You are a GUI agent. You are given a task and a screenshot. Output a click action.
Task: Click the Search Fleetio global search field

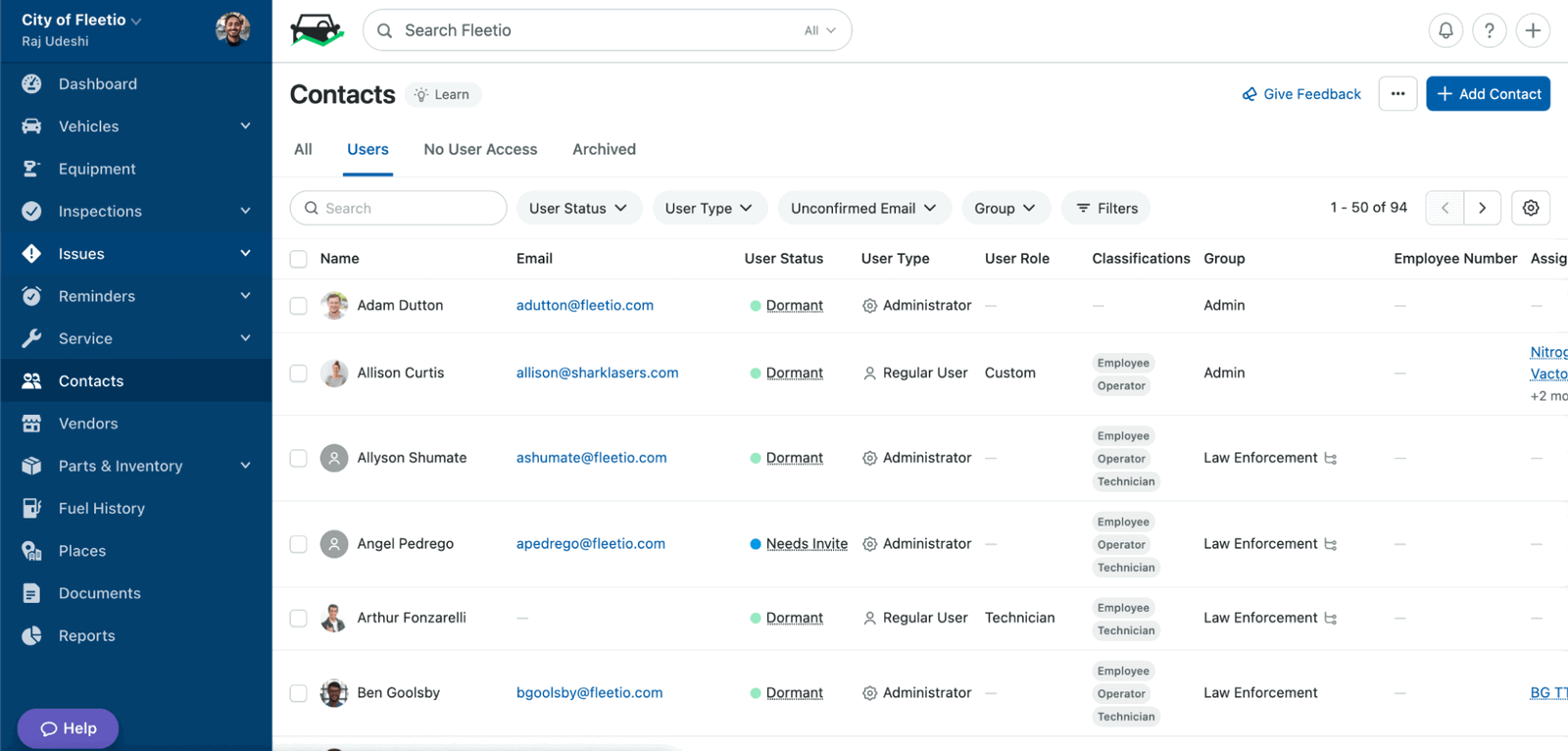click(607, 30)
